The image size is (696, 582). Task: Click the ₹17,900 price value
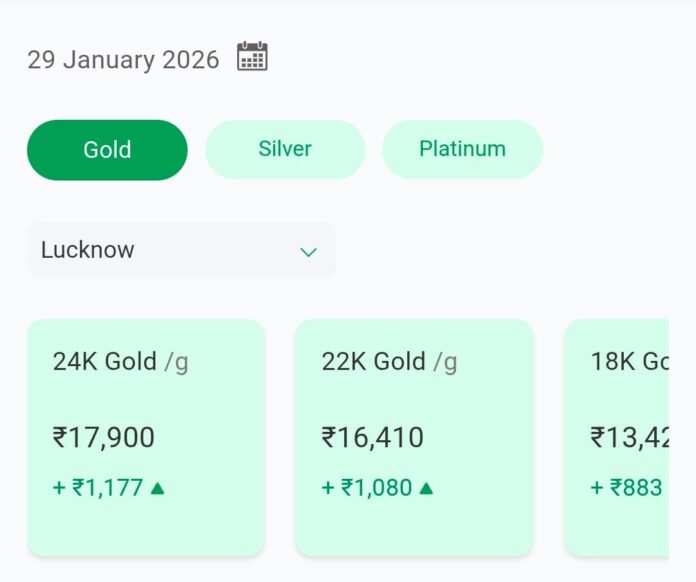[x=104, y=437]
